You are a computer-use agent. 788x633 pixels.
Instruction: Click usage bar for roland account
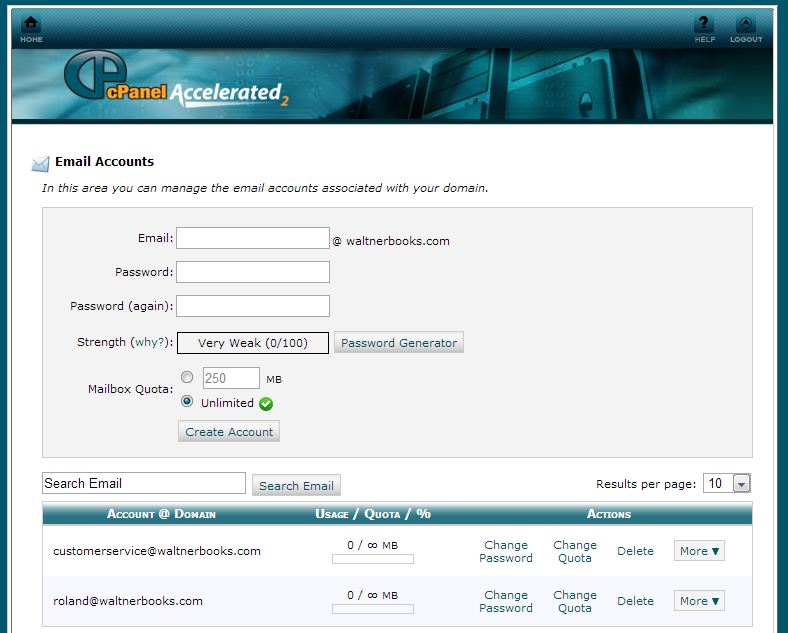coord(373,609)
